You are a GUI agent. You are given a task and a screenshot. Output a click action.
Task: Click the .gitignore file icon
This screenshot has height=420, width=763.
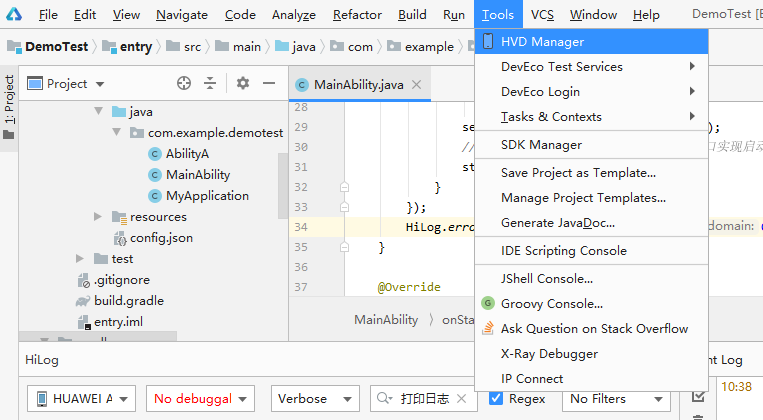(84, 280)
